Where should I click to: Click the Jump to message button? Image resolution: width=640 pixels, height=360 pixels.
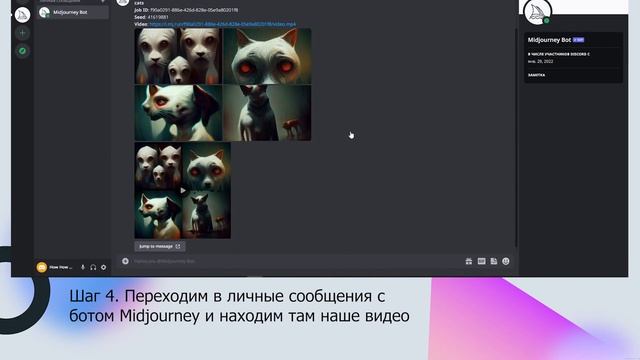tap(160, 247)
